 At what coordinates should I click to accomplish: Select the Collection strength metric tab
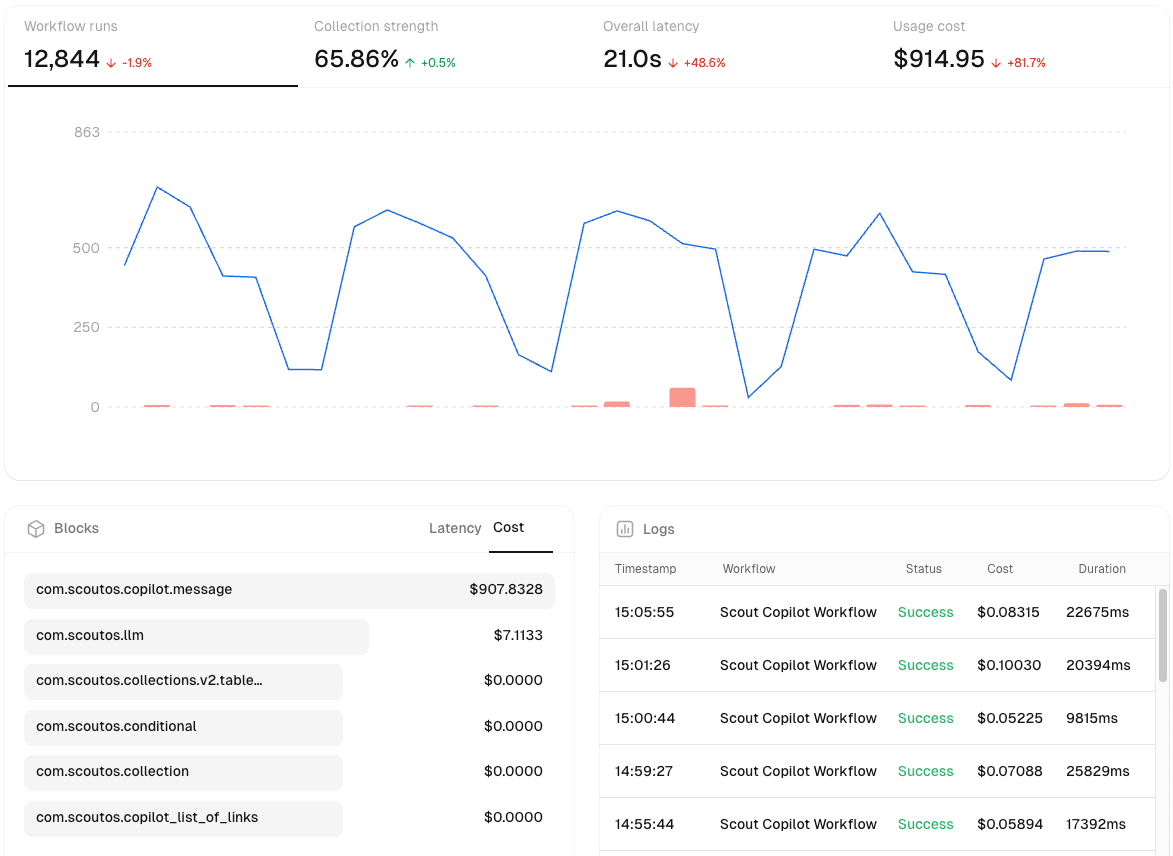pyautogui.click(x=442, y=47)
